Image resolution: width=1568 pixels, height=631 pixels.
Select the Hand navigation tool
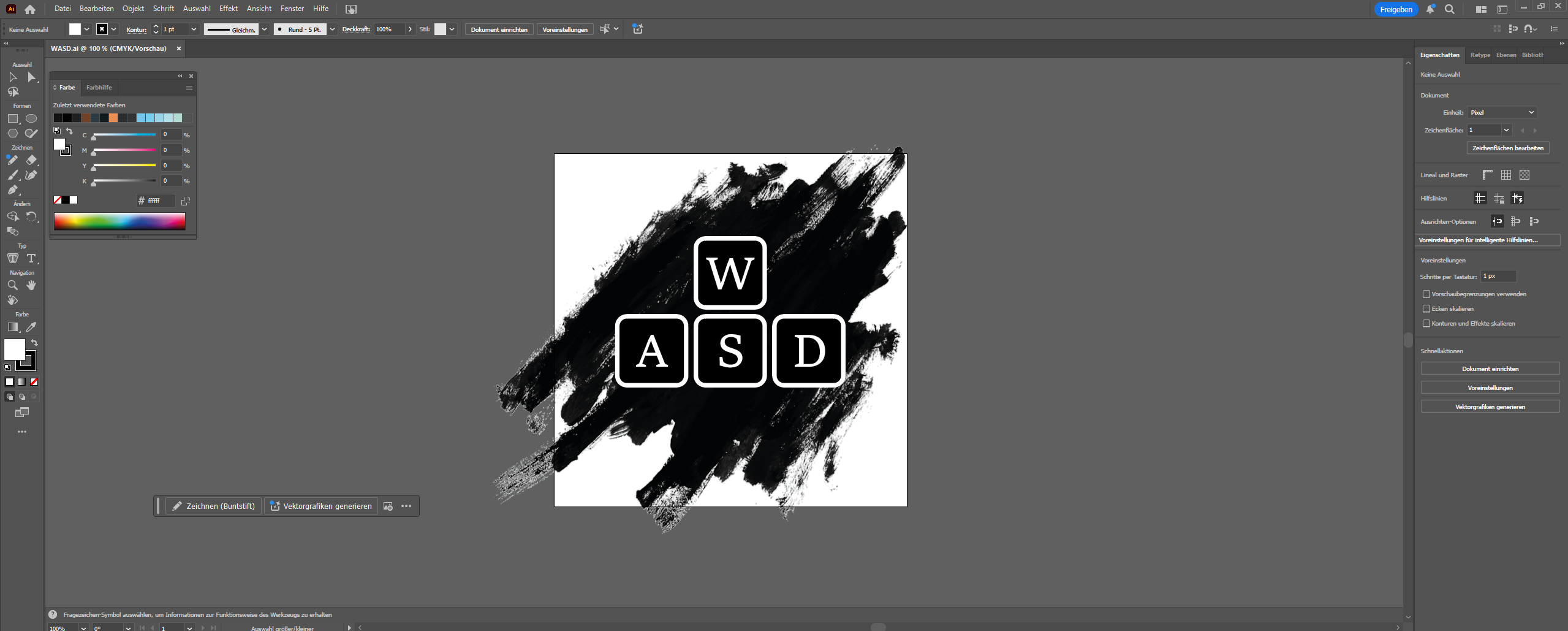point(31,285)
